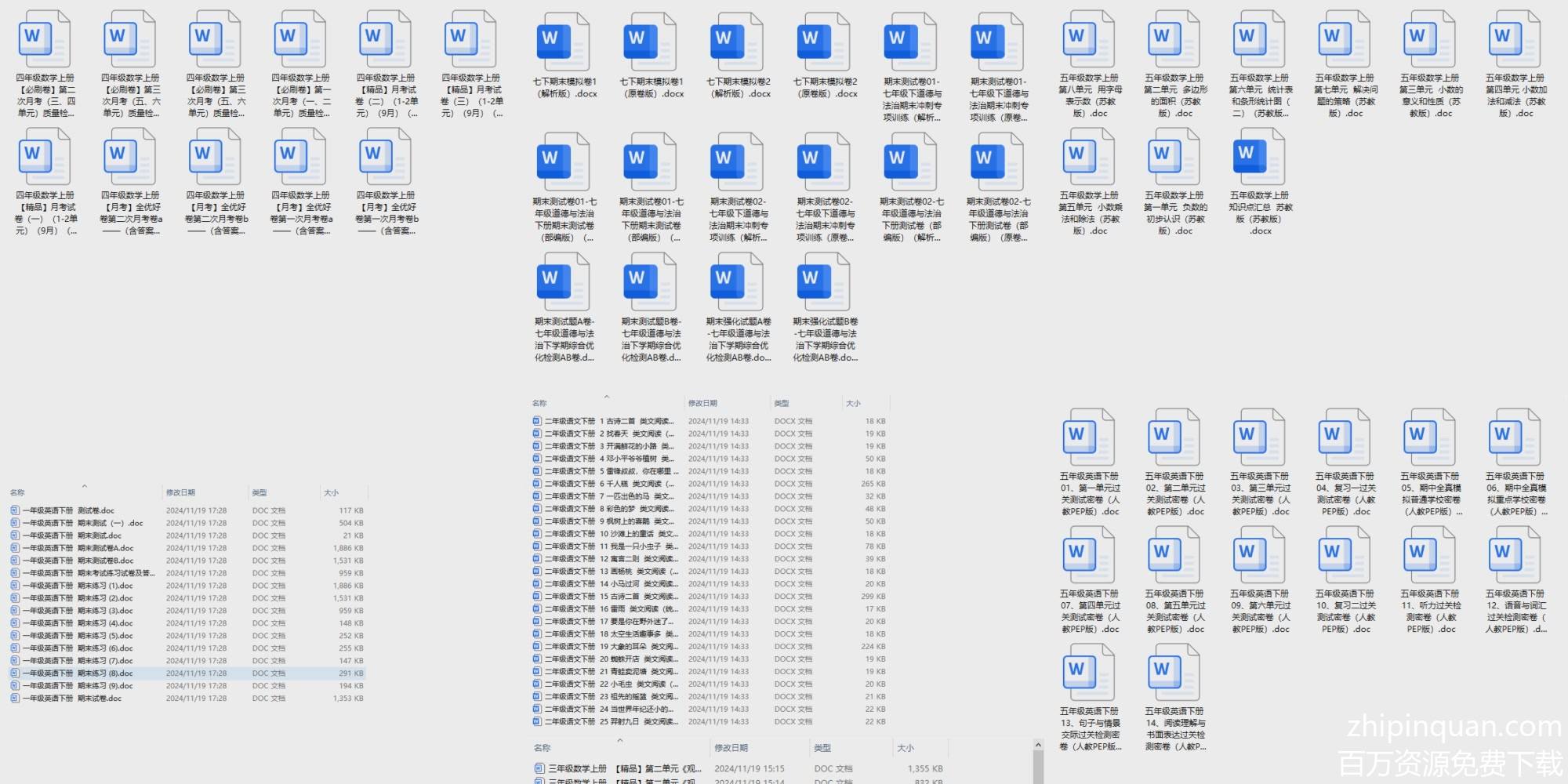
Task: Sort second-grade Chinese list by 类型 column
Action: [x=782, y=404]
